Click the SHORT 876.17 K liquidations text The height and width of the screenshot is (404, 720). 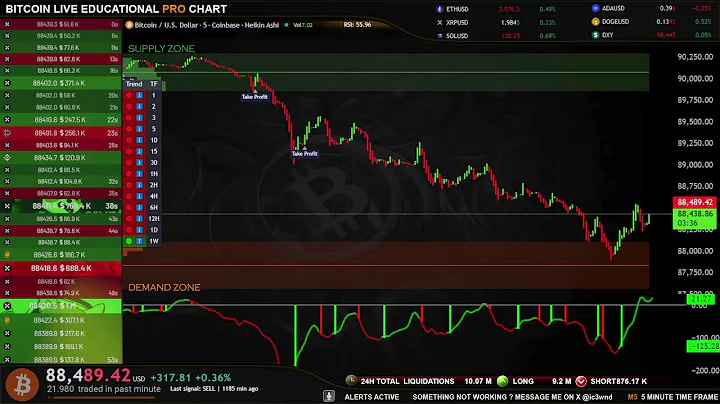point(619,381)
